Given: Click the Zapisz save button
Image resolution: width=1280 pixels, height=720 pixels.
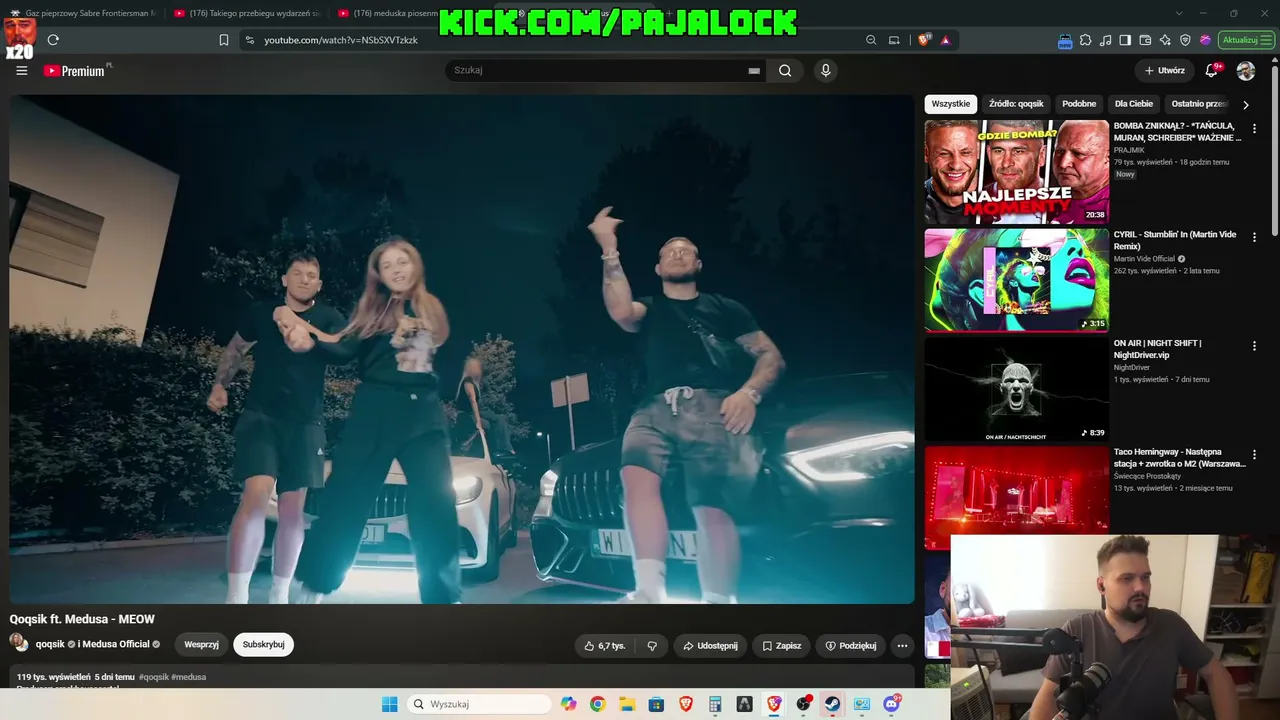Looking at the screenshot, I should point(781,646).
